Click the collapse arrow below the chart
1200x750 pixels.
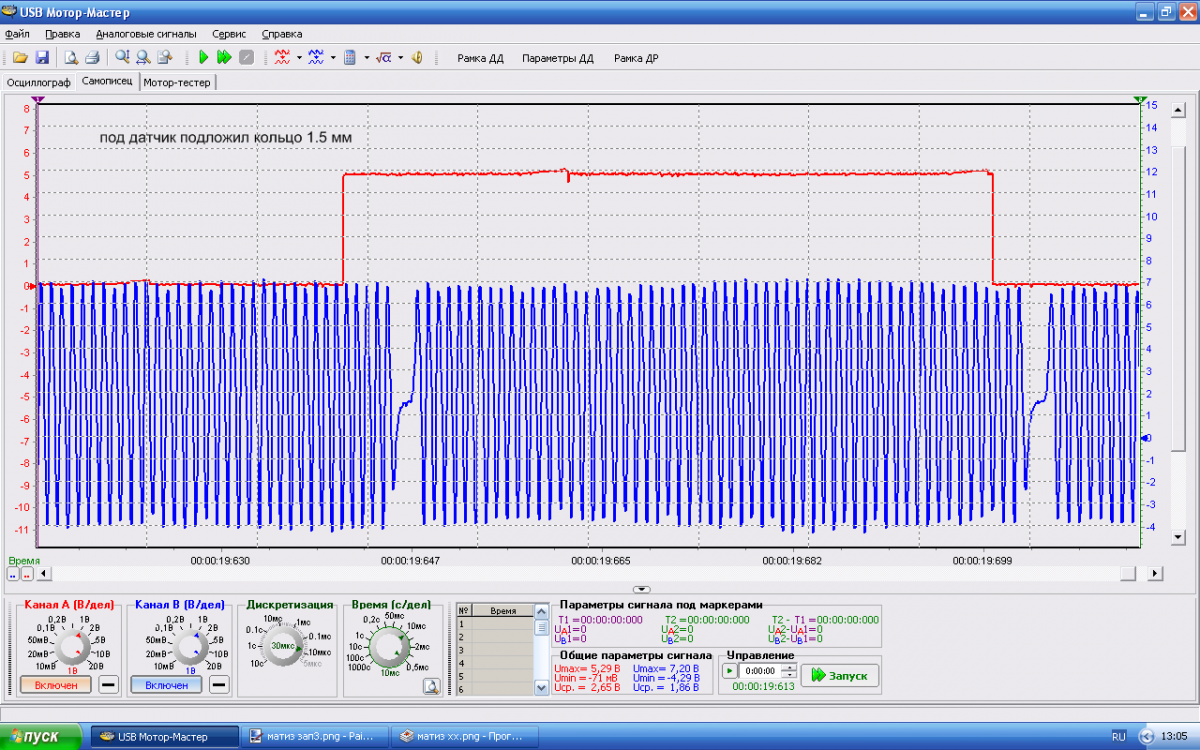[642, 590]
